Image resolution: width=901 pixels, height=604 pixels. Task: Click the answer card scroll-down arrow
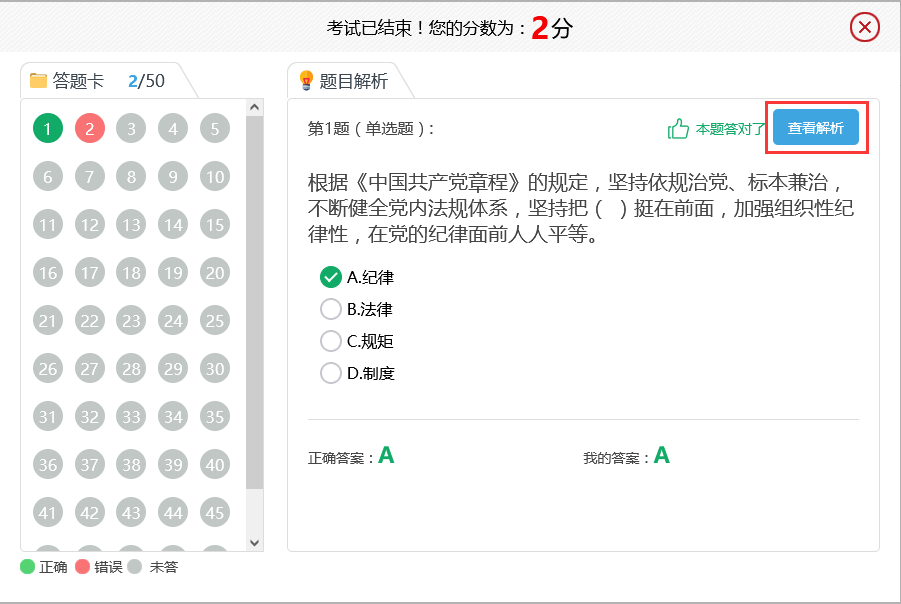coord(255,543)
